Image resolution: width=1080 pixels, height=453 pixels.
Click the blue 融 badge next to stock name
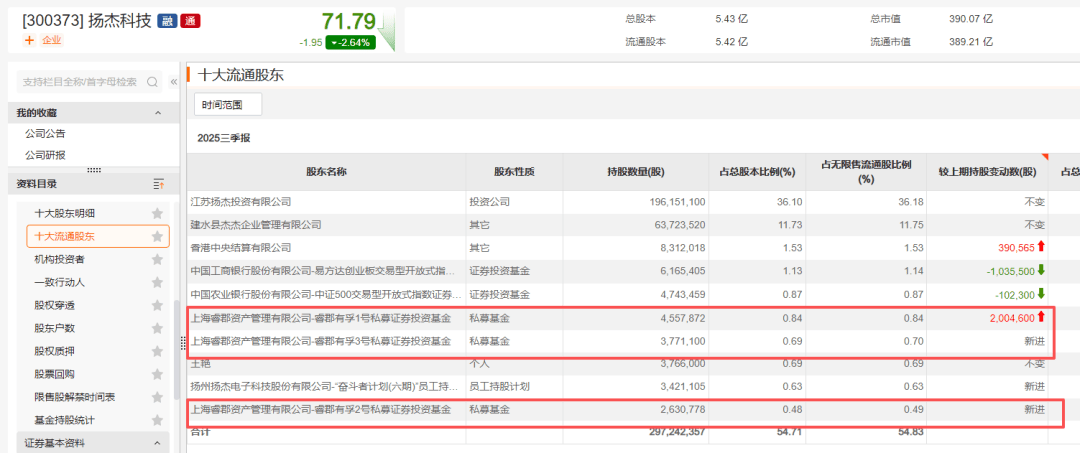(167, 20)
